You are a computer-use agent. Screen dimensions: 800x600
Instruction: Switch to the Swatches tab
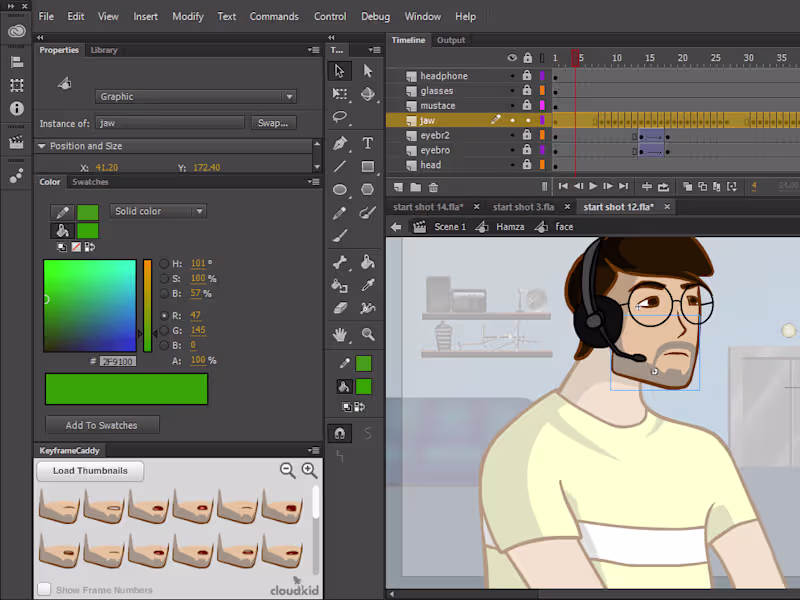tap(90, 182)
